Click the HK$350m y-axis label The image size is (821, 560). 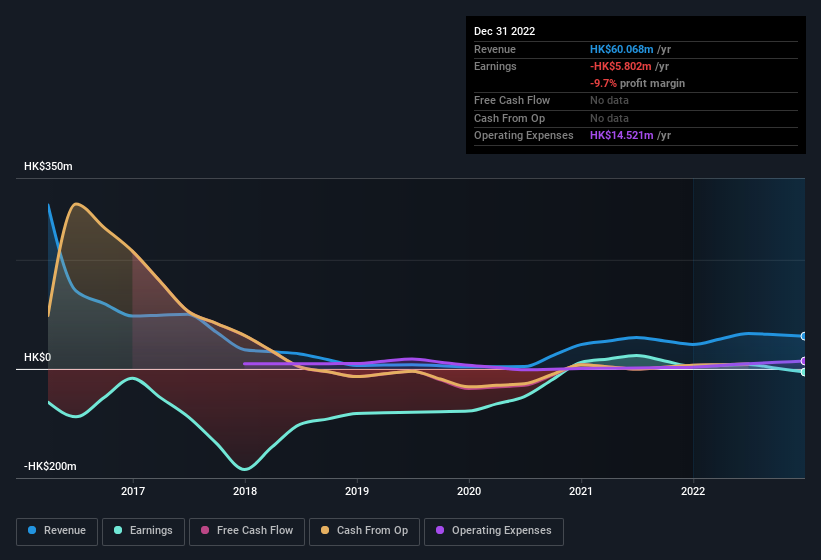coord(48,166)
